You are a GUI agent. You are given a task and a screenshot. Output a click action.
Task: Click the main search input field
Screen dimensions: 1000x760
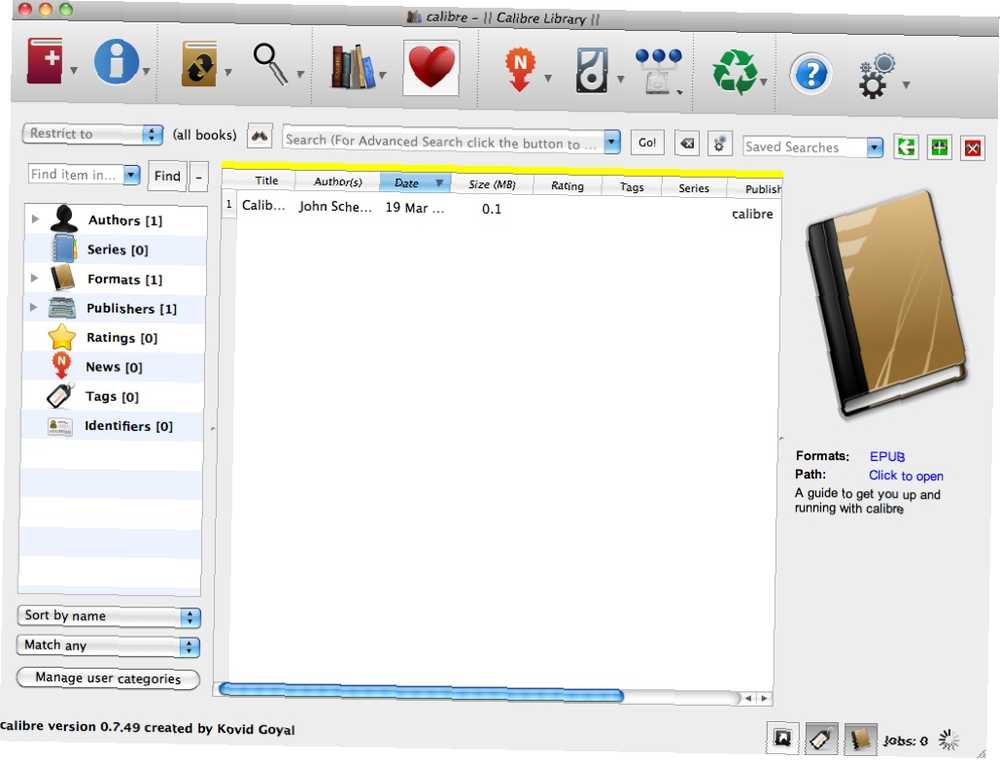(x=444, y=141)
